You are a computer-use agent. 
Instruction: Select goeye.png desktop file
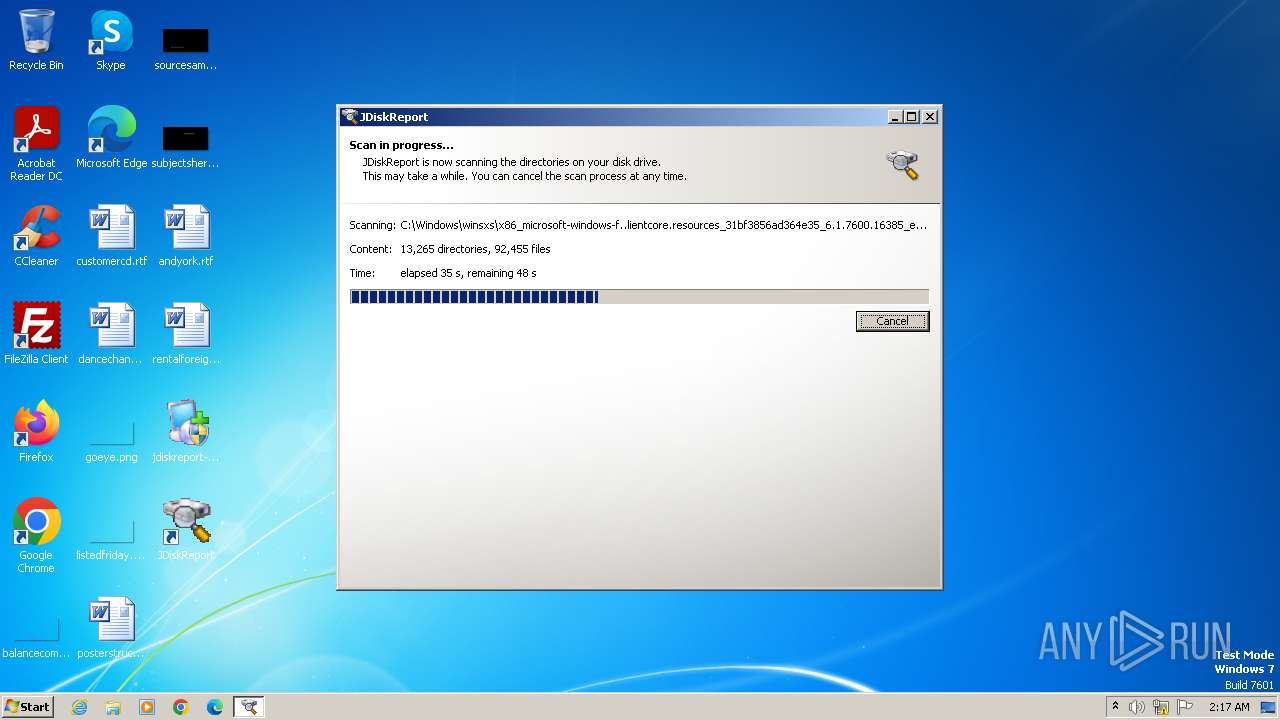111,440
